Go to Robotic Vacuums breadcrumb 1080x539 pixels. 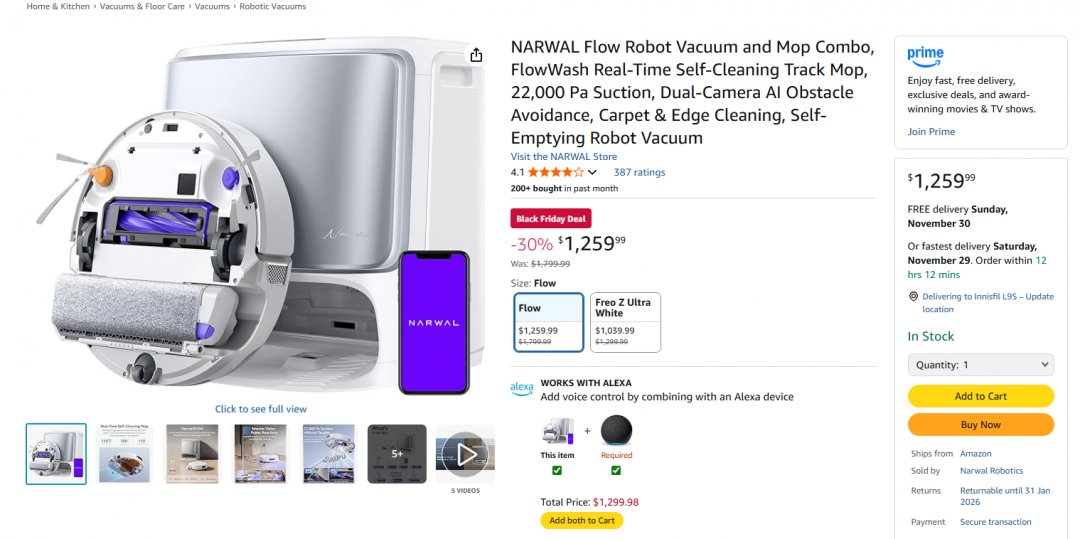click(x=273, y=7)
